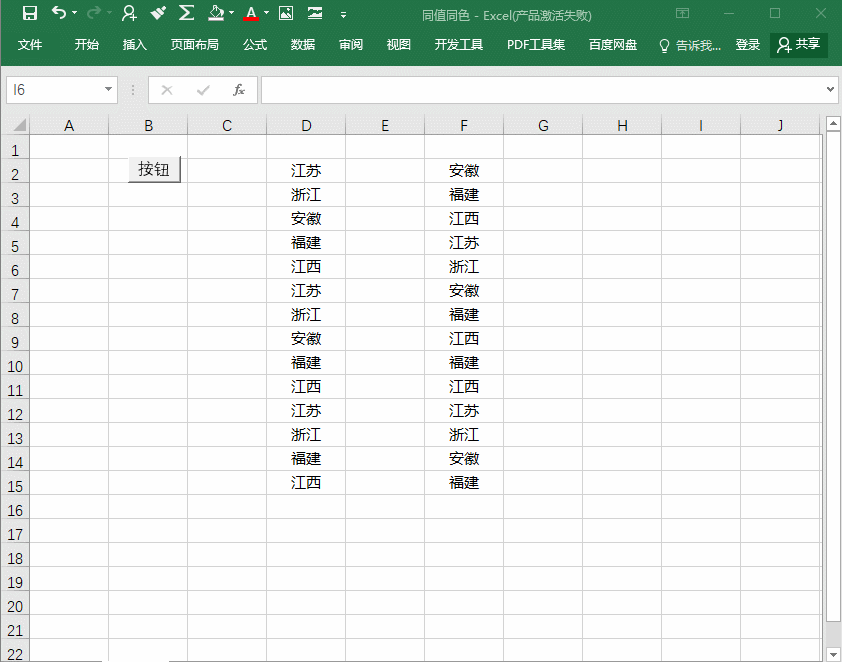Click the 共享 share button
842x662 pixels.
click(x=799, y=45)
